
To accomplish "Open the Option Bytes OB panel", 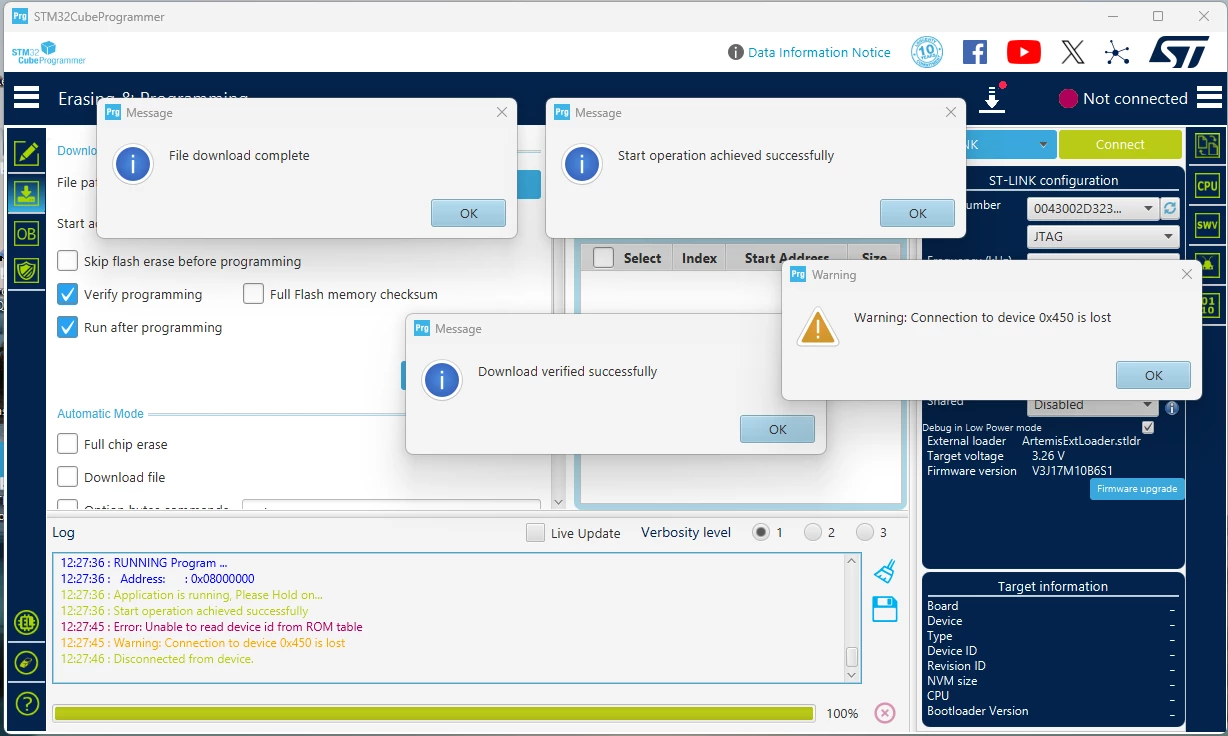I will coord(26,234).
